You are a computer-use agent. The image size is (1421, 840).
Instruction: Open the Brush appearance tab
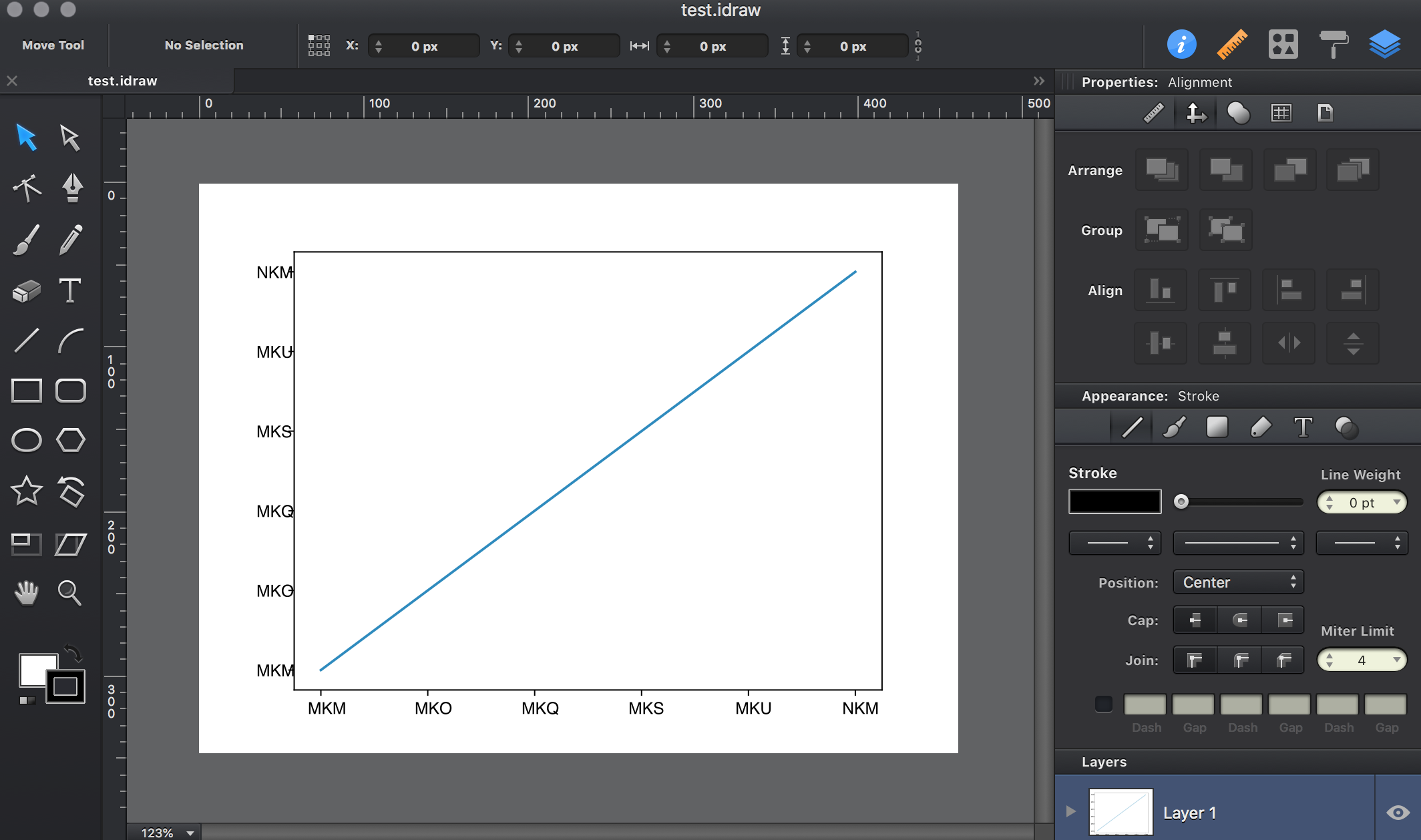[1174, 427]
